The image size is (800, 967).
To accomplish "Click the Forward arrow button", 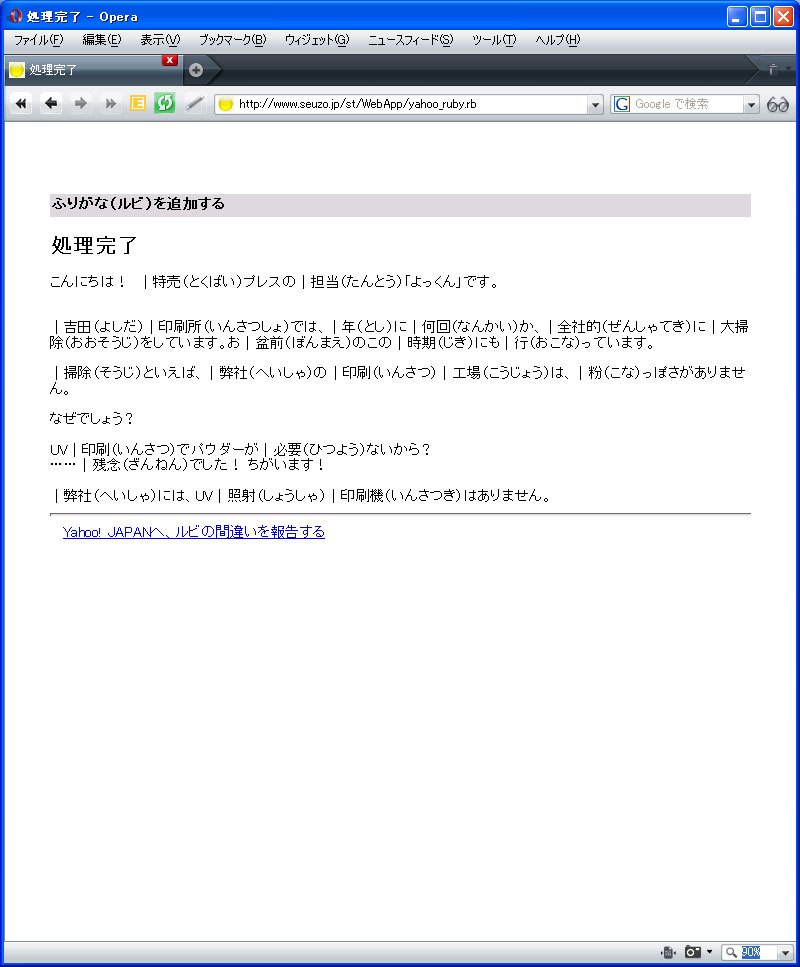I will (x=80, y=104).
